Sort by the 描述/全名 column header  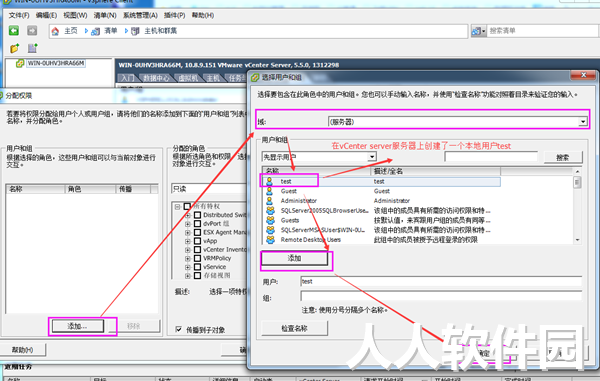click(435, 171)
